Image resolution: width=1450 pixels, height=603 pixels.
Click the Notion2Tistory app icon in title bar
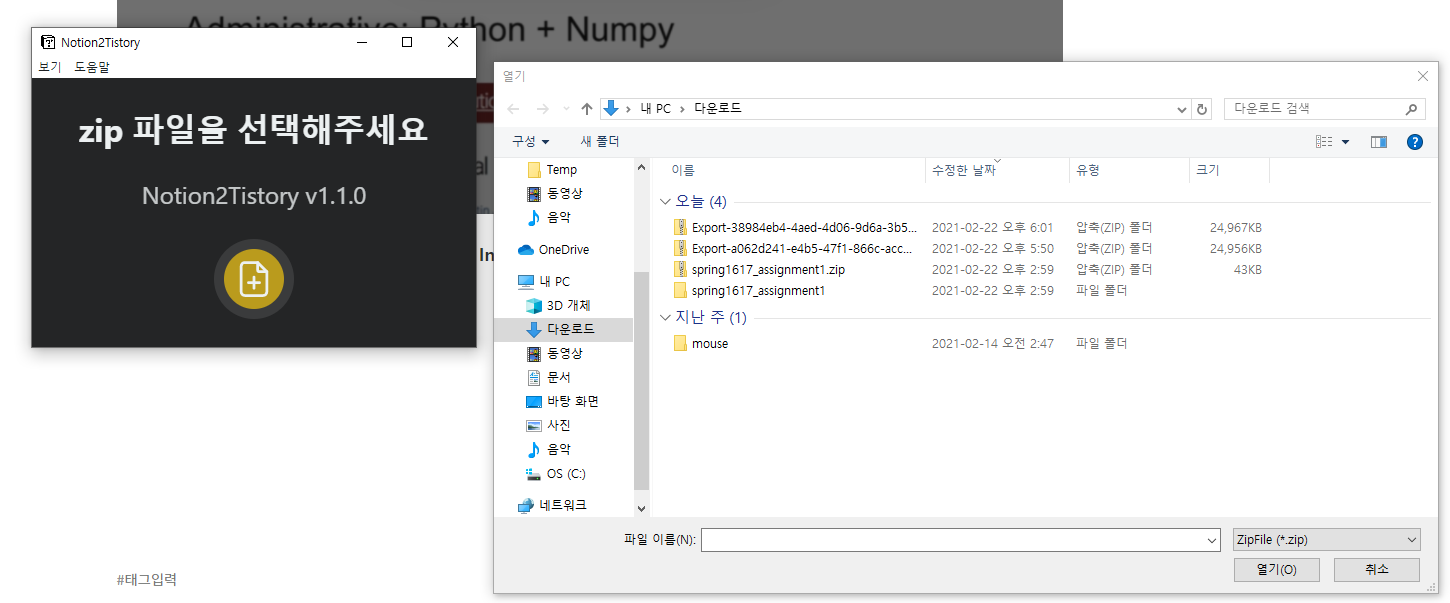(x=47, y=42)
